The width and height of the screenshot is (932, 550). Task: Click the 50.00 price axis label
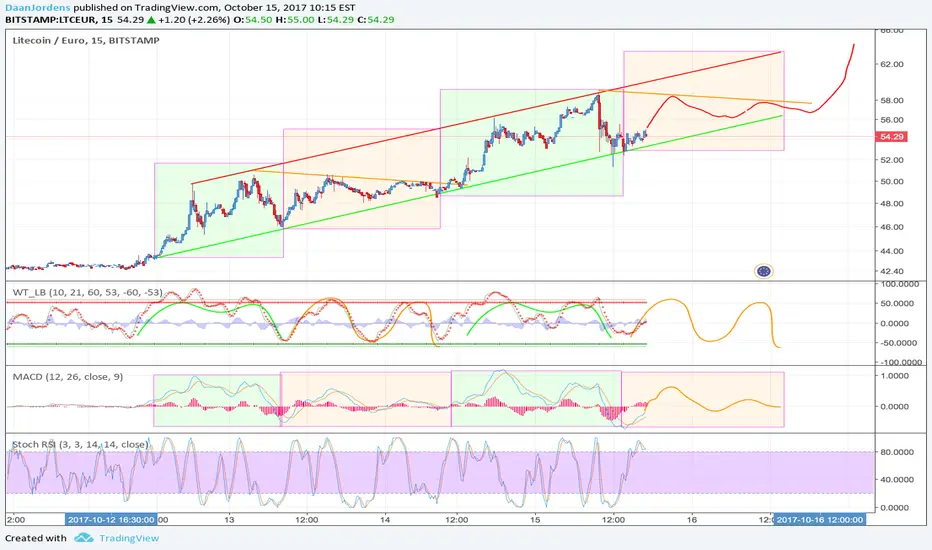point(892,181)
